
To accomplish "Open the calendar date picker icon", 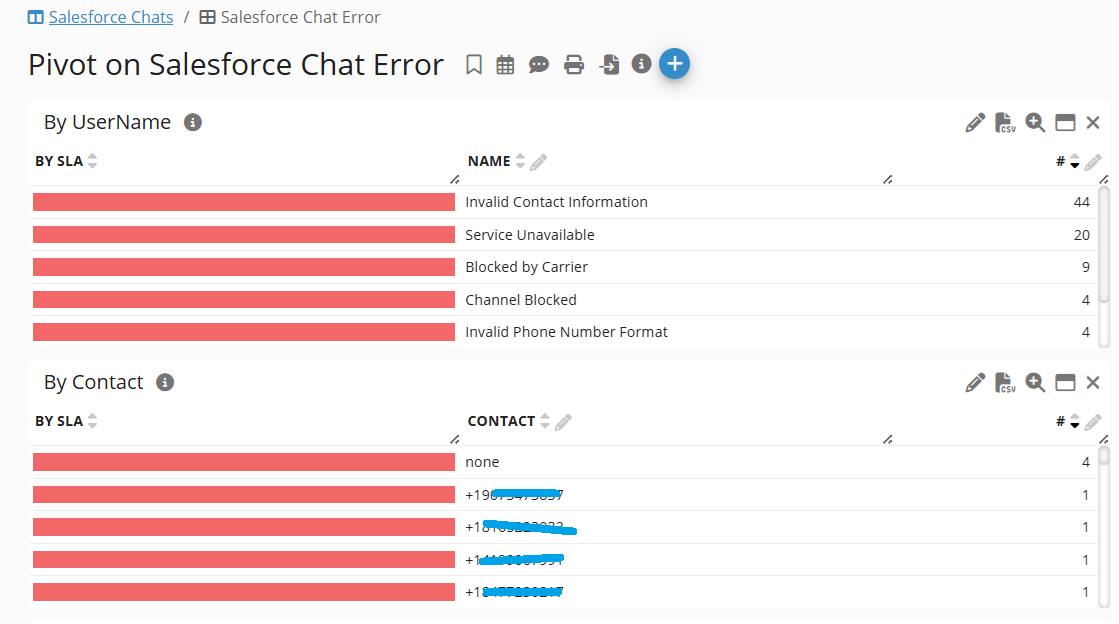I will click(x=506, y=65).
